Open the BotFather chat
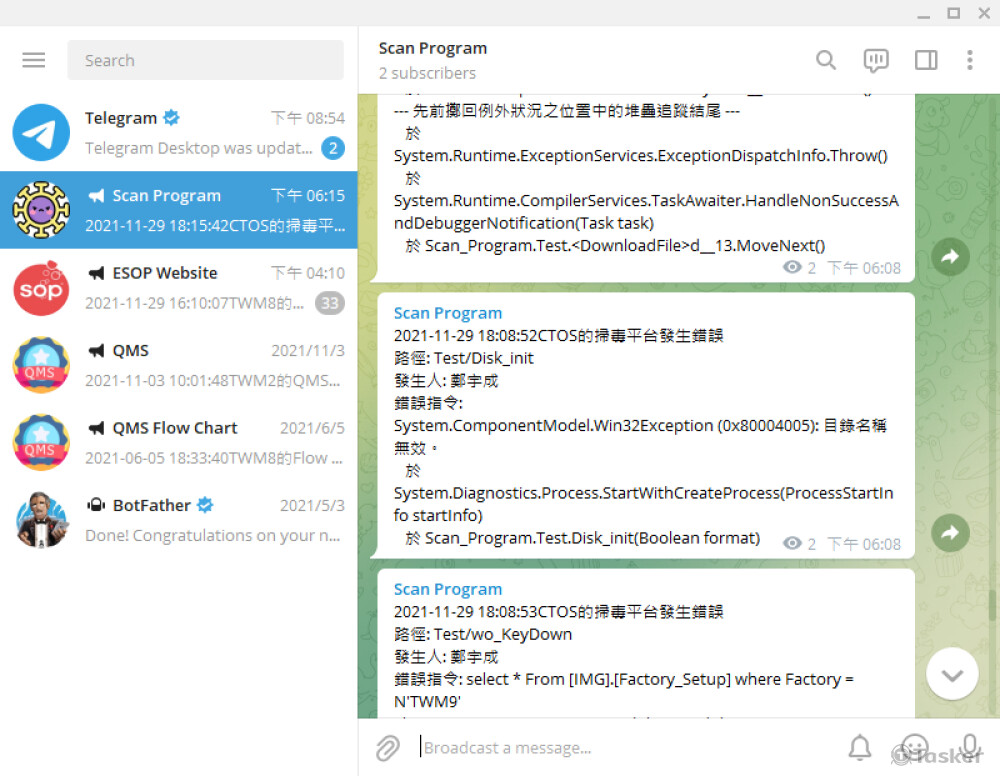Screen dimensions: 1000x776 pyautogui.click(x=180, y=519)
